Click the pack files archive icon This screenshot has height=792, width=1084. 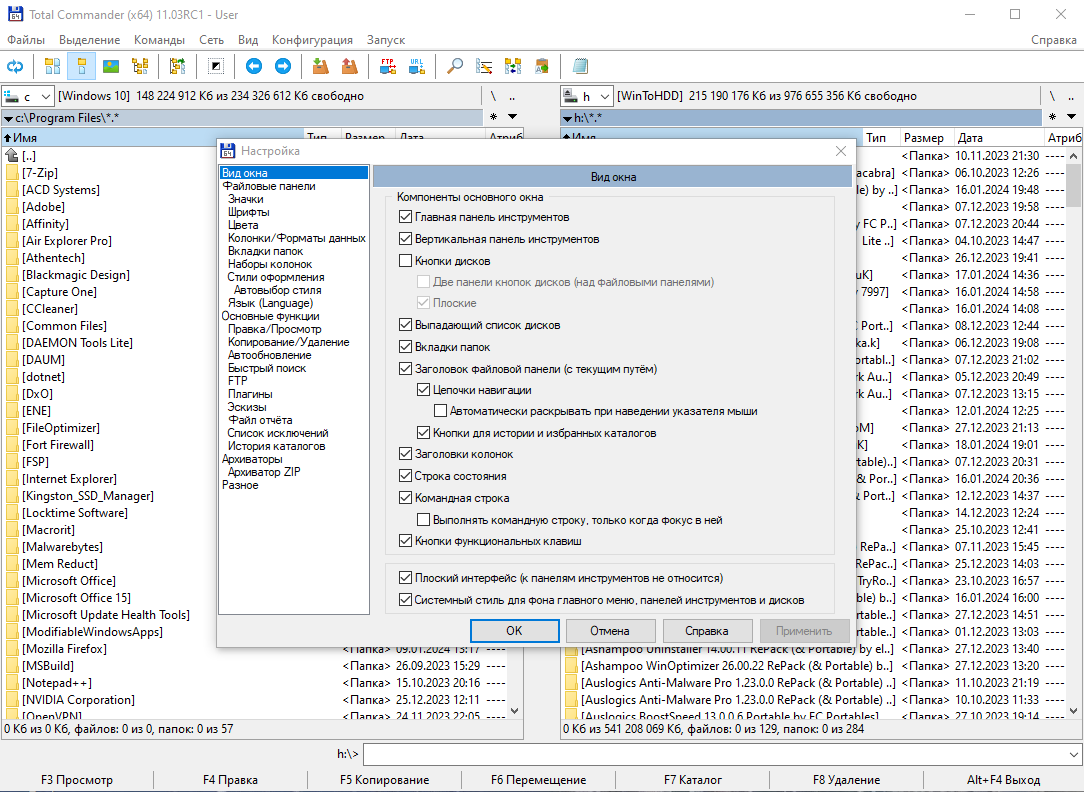pyautogui.click(x=320, y=66)
